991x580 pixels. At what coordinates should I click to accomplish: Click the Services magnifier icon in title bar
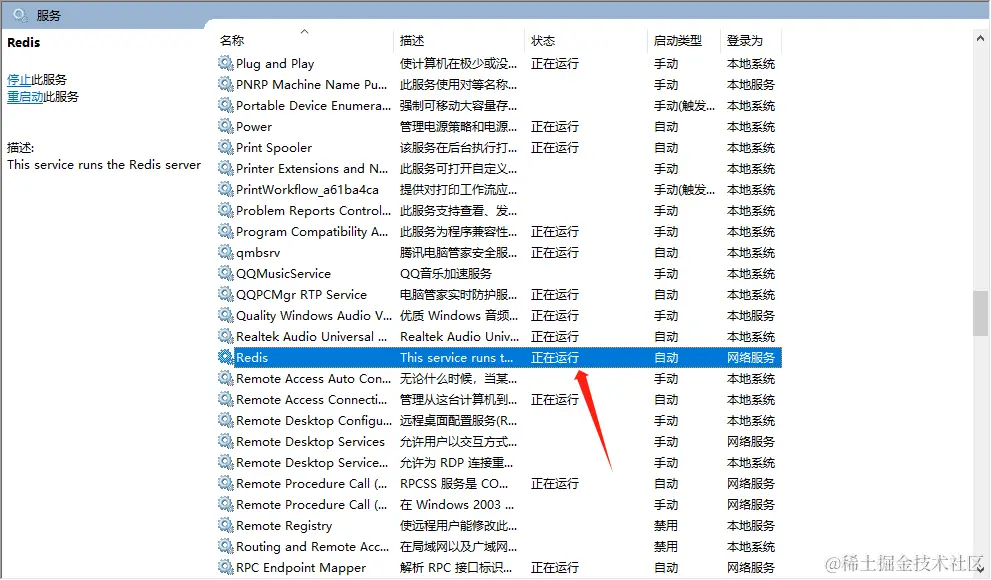(x=20, y=15)
